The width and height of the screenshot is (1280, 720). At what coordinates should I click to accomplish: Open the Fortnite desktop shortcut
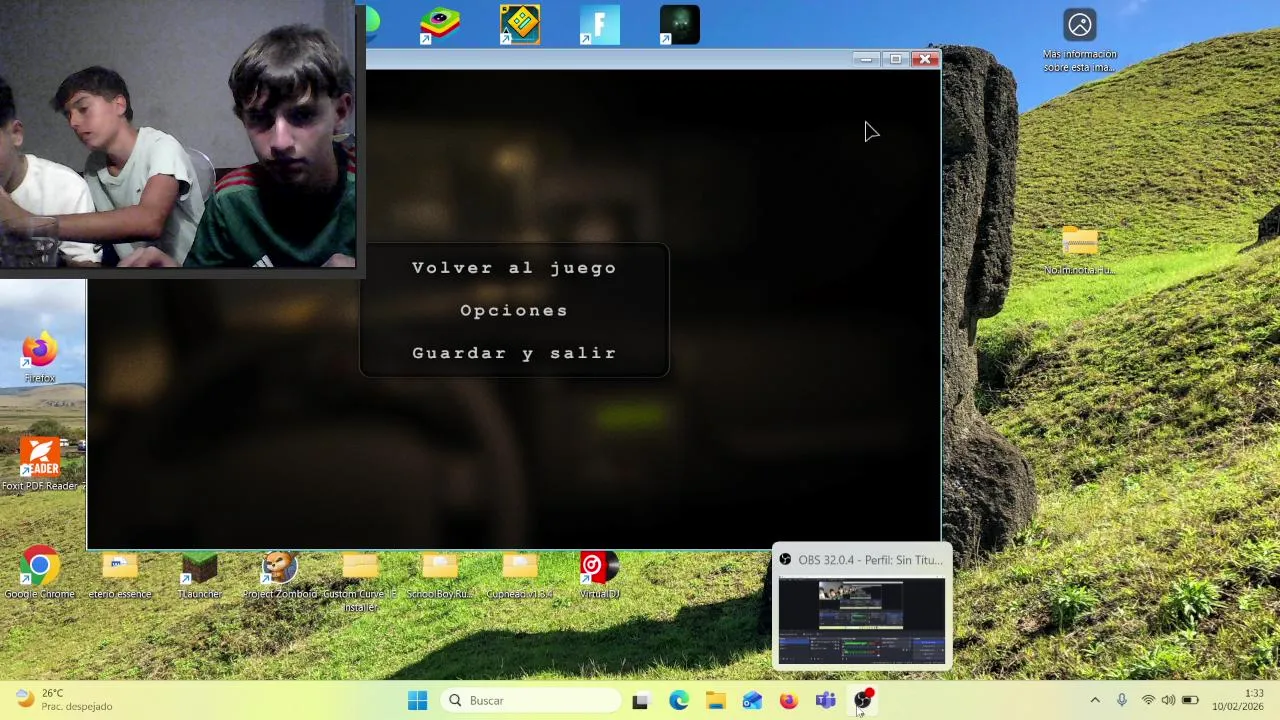tap(600, 25)
